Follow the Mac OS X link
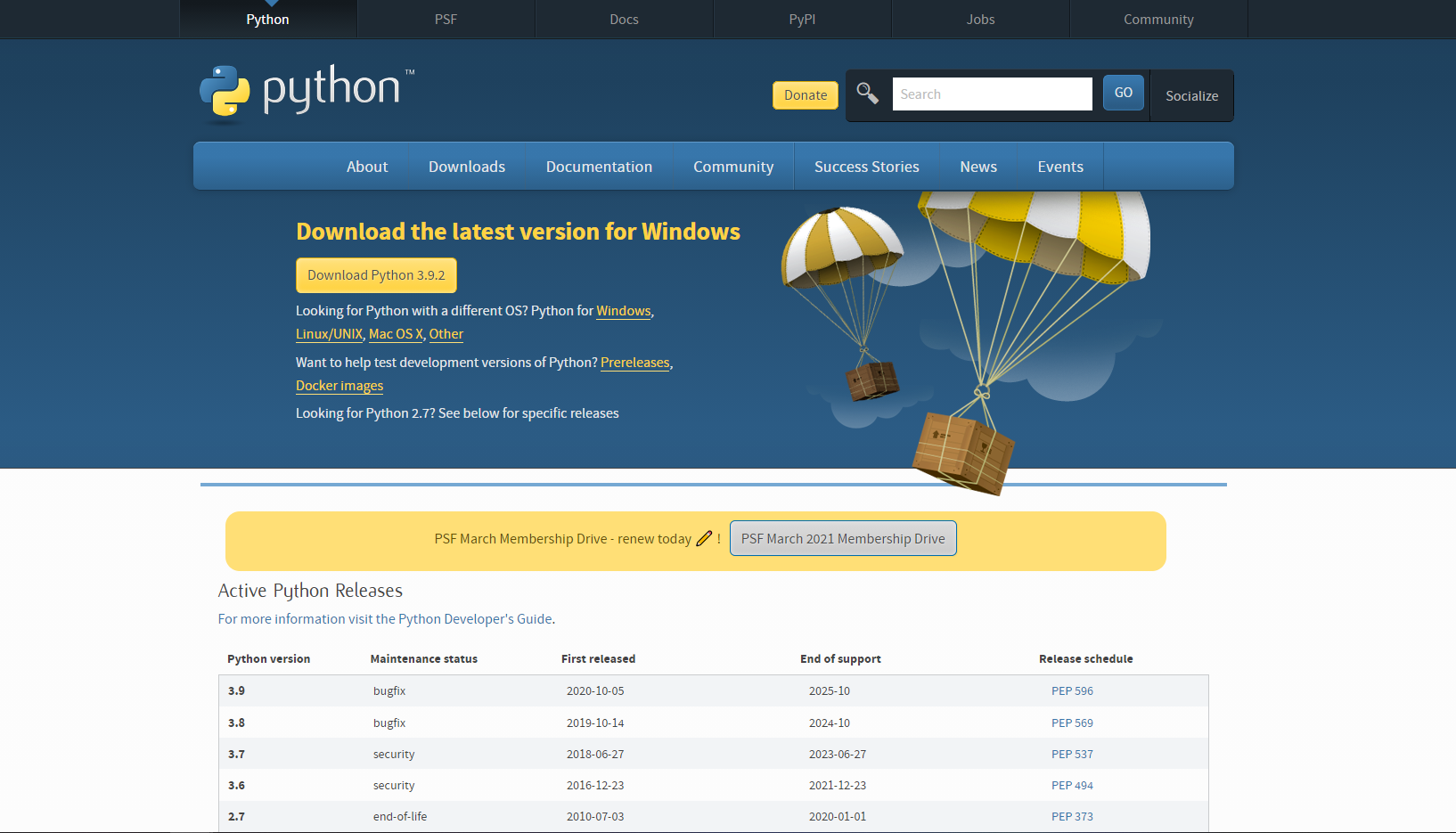The width and height of the screenshot is (1456, 833). pyautogui.click(x=396, y=334)
